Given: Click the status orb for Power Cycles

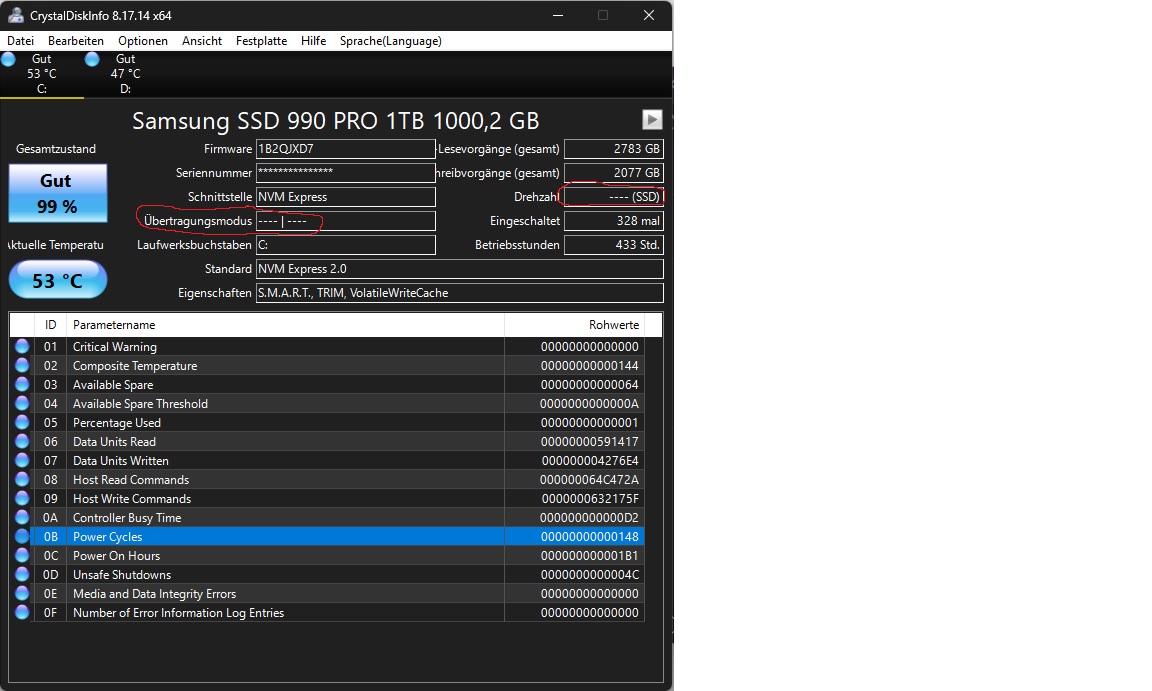Looking at the screenshot, I should coord(22,537).
